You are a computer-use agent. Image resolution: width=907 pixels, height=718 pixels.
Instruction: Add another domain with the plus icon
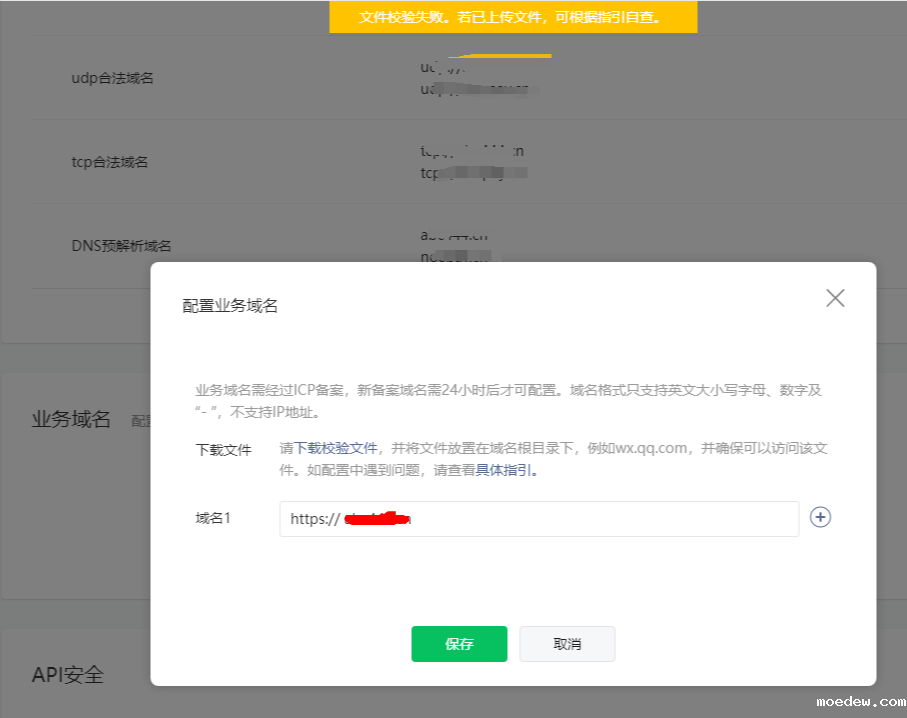(820, 517)
